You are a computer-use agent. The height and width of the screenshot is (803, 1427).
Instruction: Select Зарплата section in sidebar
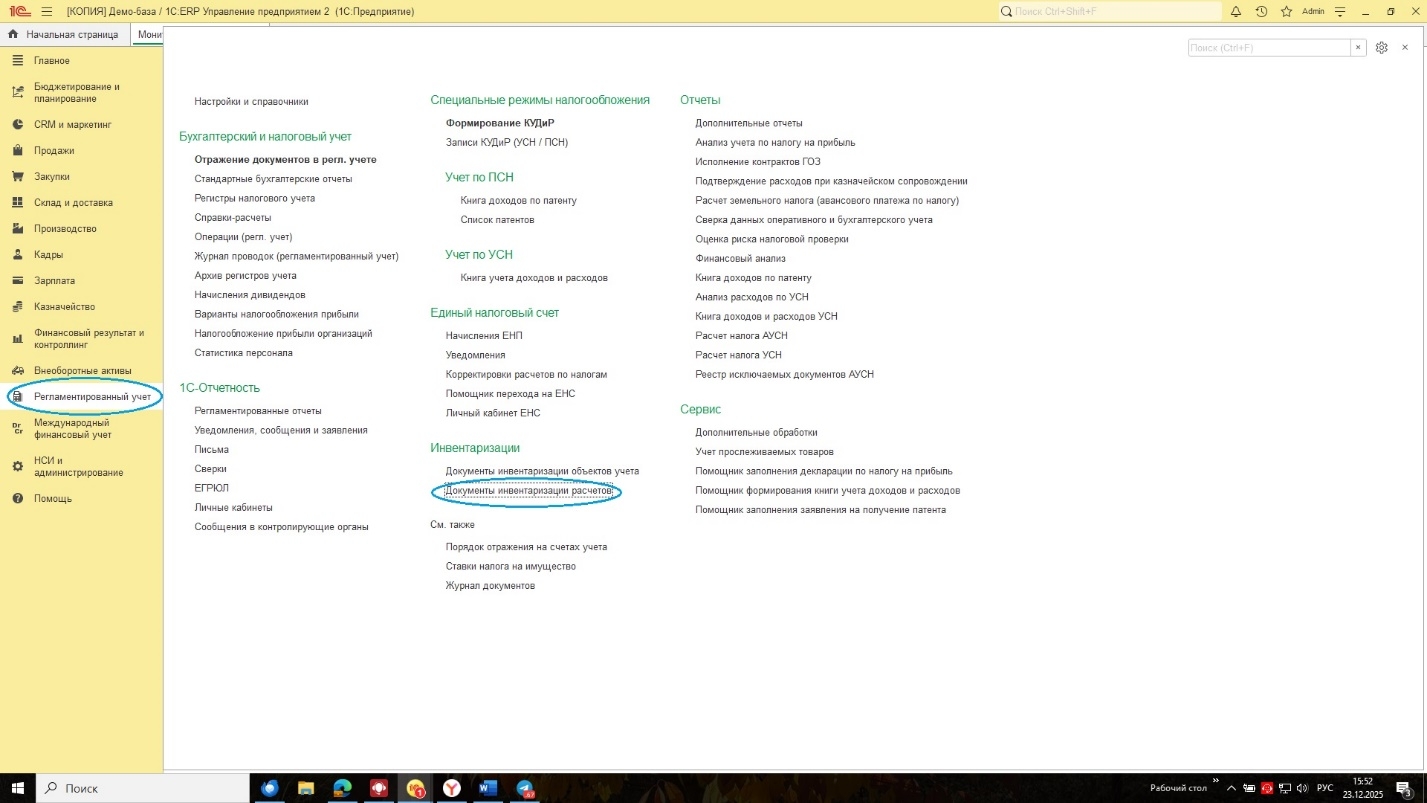[54, 281]
